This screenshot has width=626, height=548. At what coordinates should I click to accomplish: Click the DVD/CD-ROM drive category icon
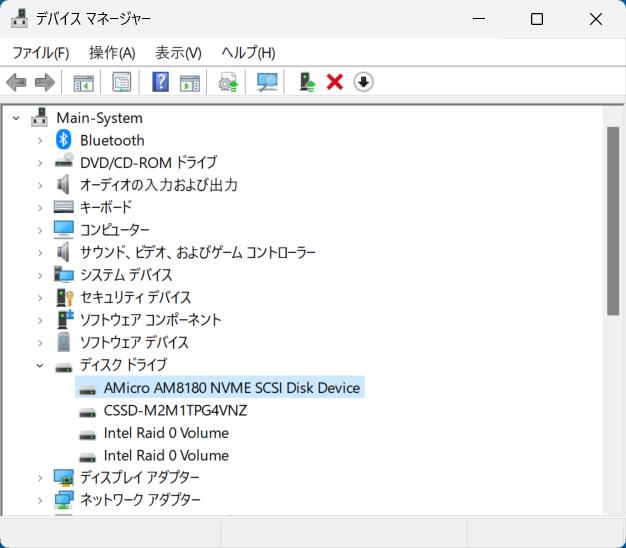tap(64, 160)
